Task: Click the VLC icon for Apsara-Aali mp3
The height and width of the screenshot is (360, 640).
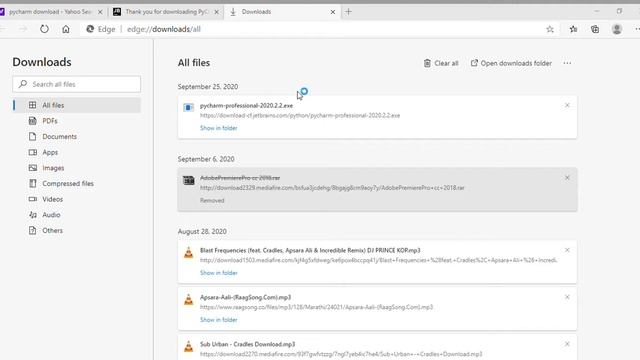Action: [188, 300]
